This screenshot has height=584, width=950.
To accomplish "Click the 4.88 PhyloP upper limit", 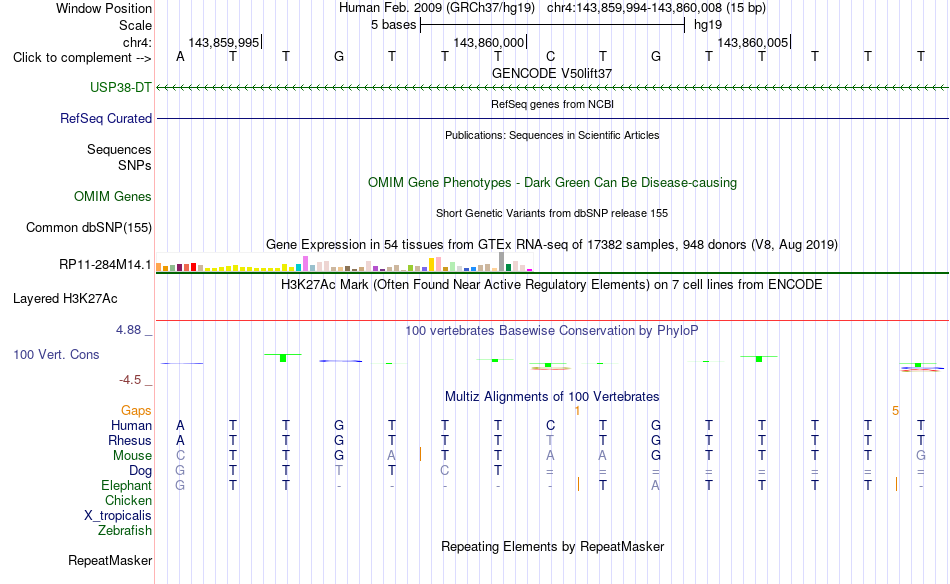I will tap(128, 330).
